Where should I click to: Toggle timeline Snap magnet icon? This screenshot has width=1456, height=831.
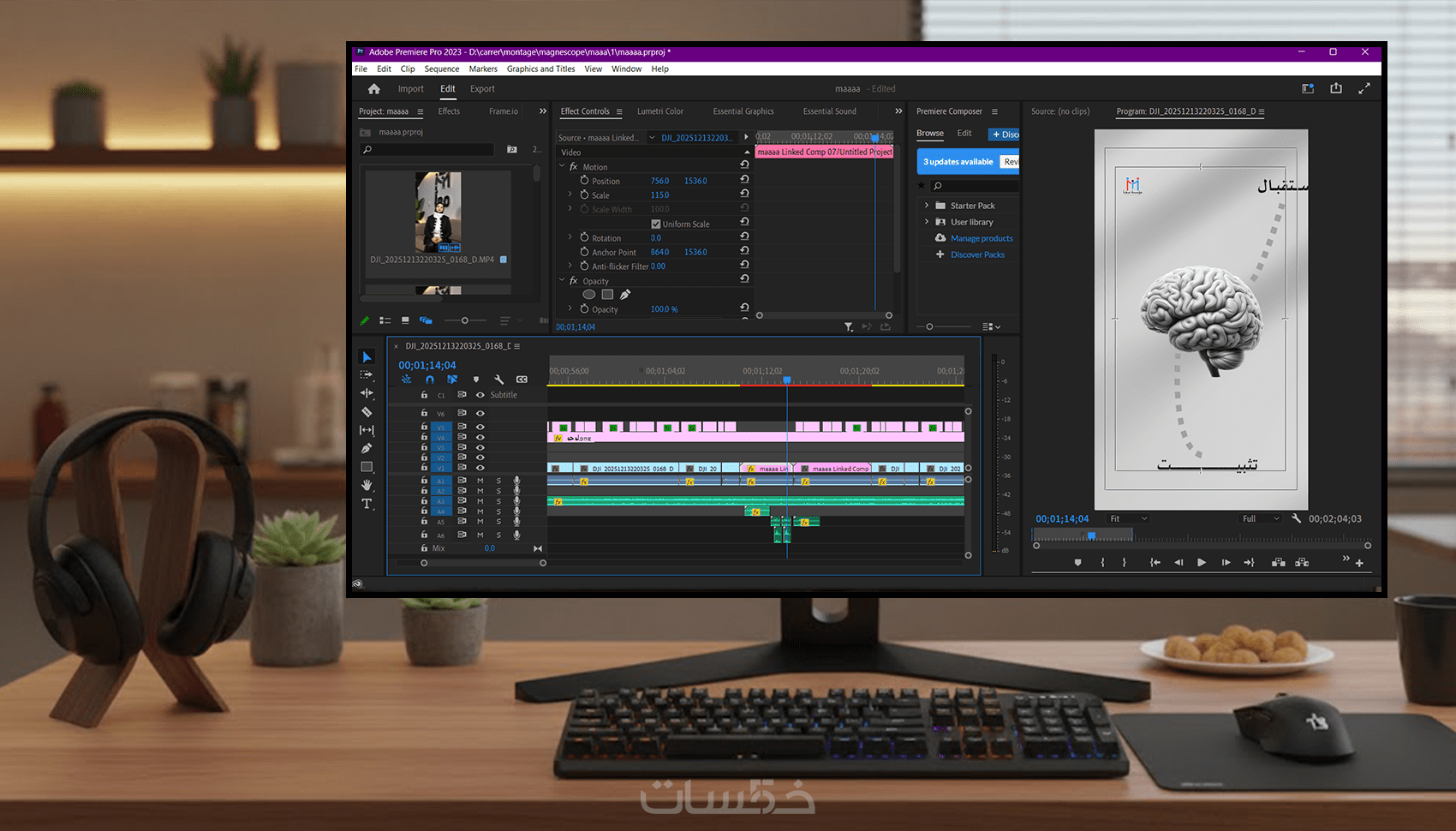[430, 380]
